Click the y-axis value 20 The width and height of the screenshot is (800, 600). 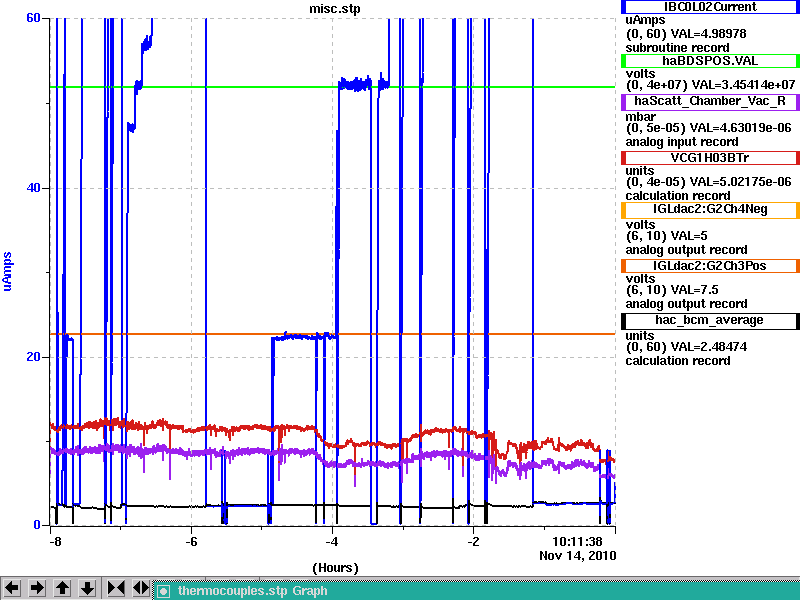(x=33, y=357)
